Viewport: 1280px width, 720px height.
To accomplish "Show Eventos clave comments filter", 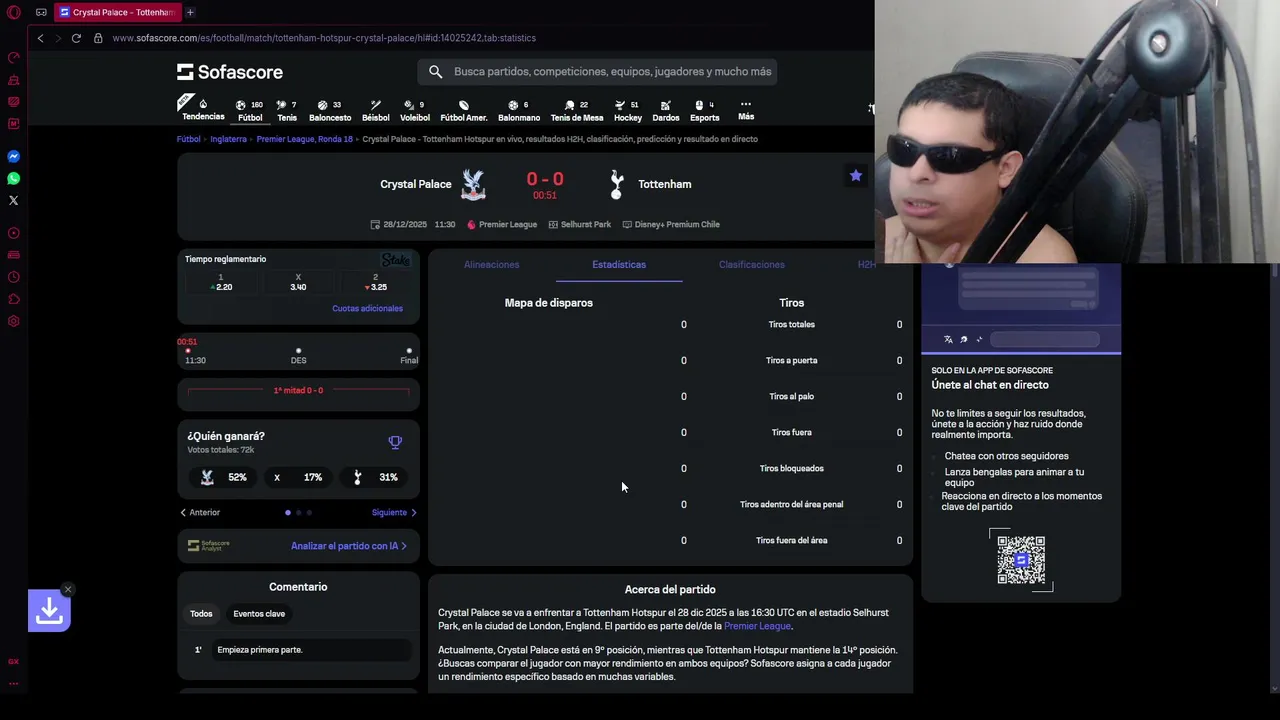I will coord(259,614).
